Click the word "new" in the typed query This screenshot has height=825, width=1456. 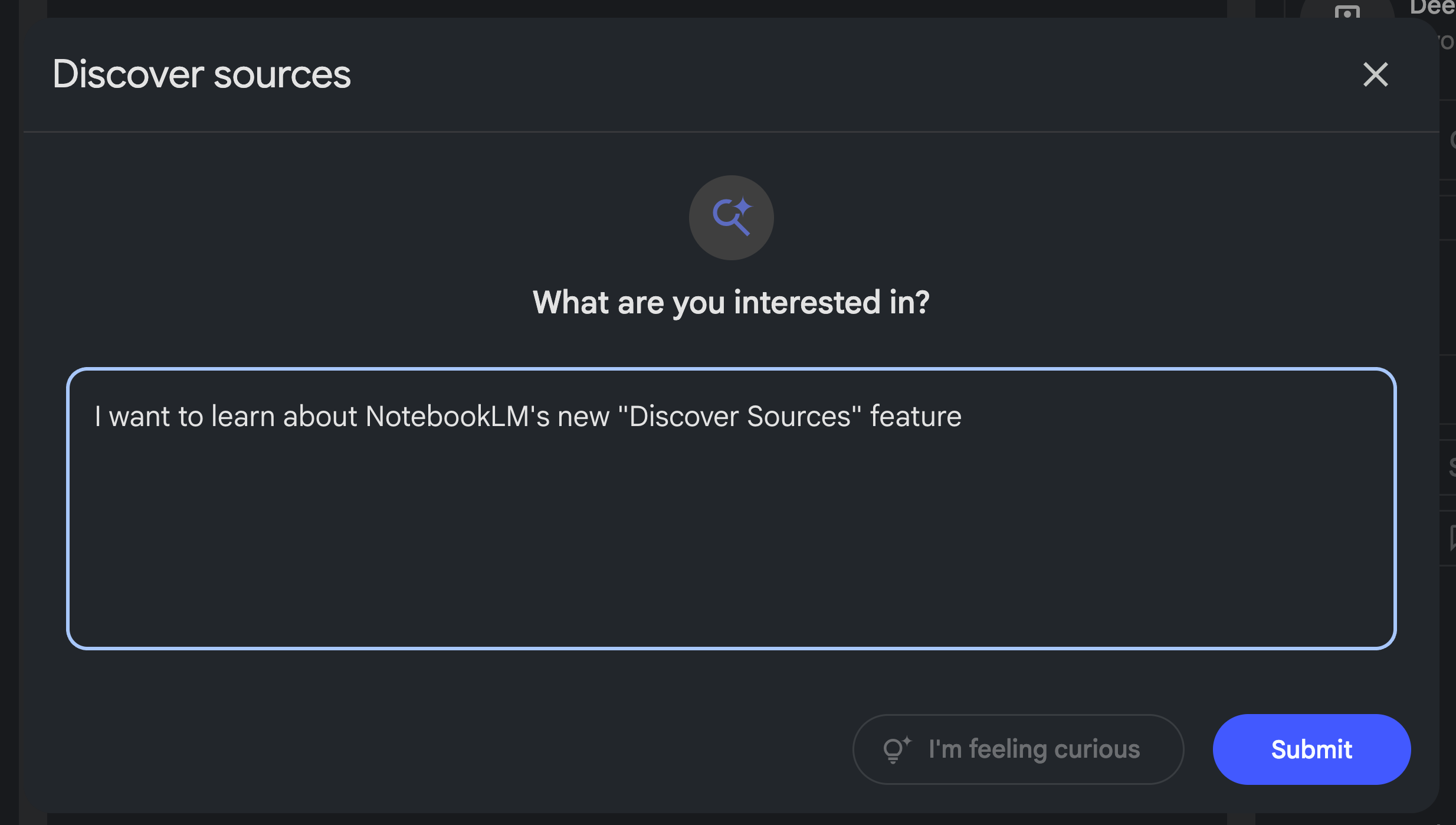583,417
